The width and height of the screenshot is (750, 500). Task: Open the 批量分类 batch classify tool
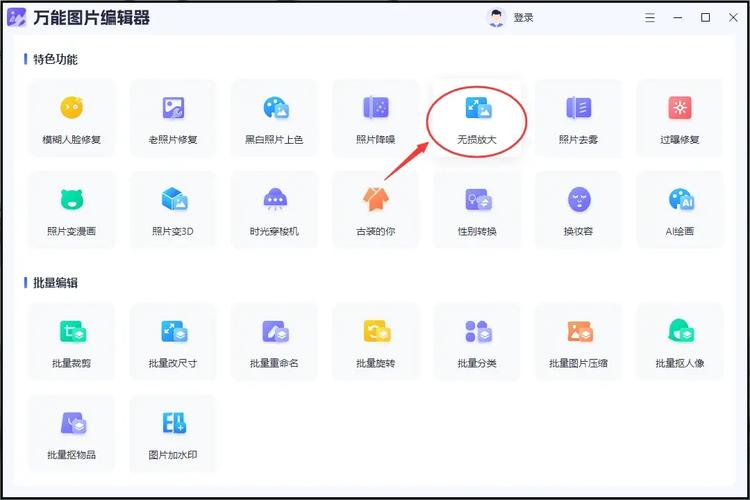(x=477, y=342)
